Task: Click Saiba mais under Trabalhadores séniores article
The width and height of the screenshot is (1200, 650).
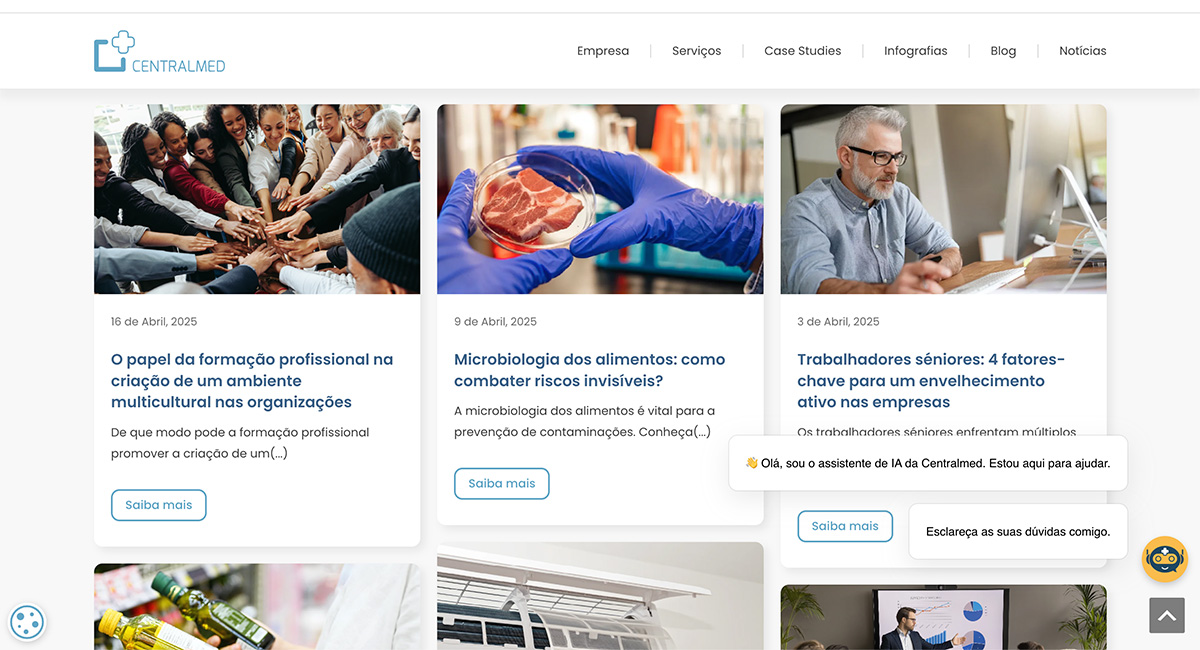Action: point(845,526)
